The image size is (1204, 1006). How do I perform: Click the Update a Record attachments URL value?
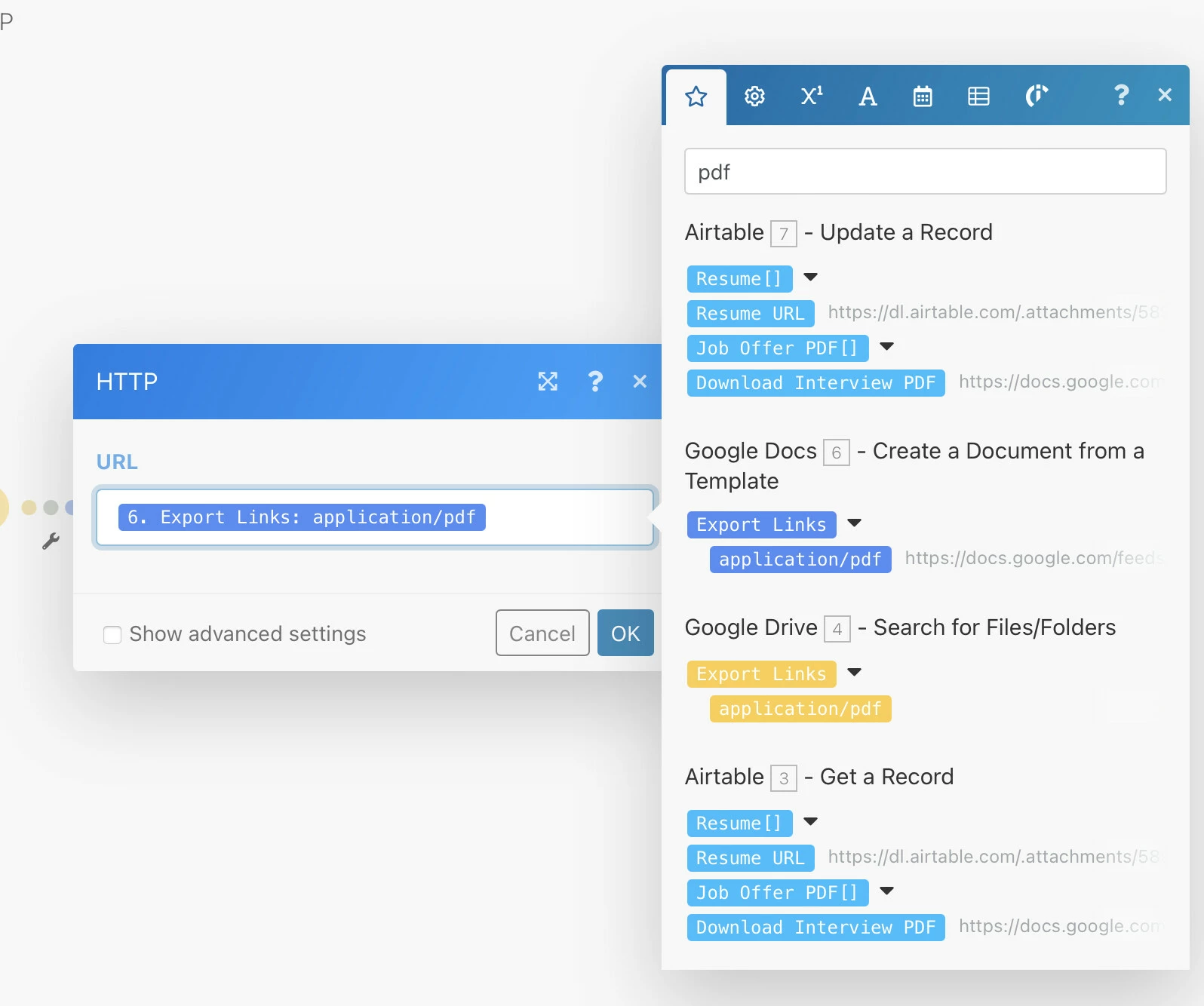(x=994, y=312)
